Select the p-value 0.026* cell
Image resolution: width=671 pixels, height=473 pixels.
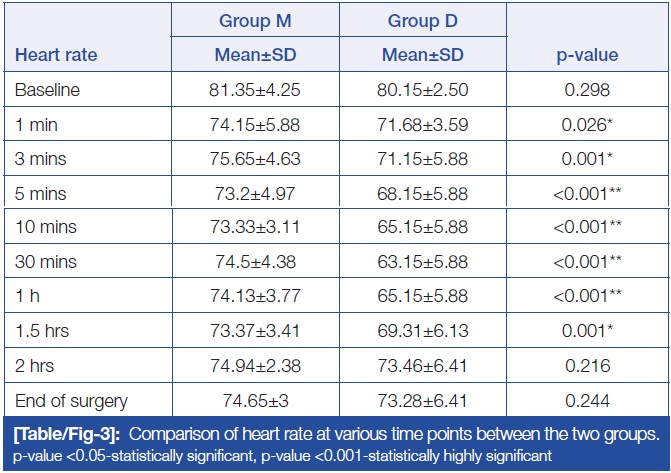pyautogui.click(x=586, y=126)
